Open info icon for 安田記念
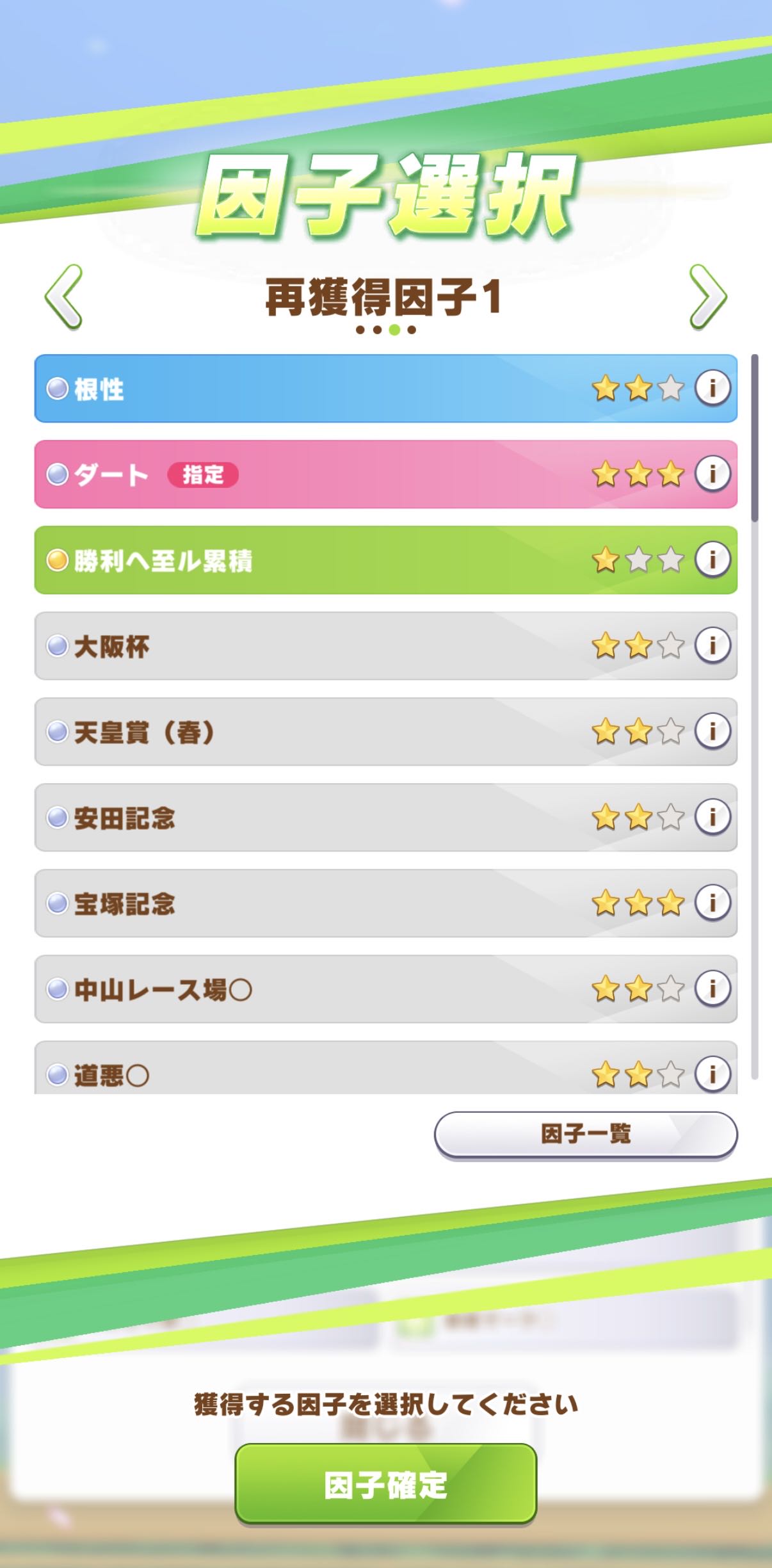This screenshot has width=772, height=1568. [712, 817]
